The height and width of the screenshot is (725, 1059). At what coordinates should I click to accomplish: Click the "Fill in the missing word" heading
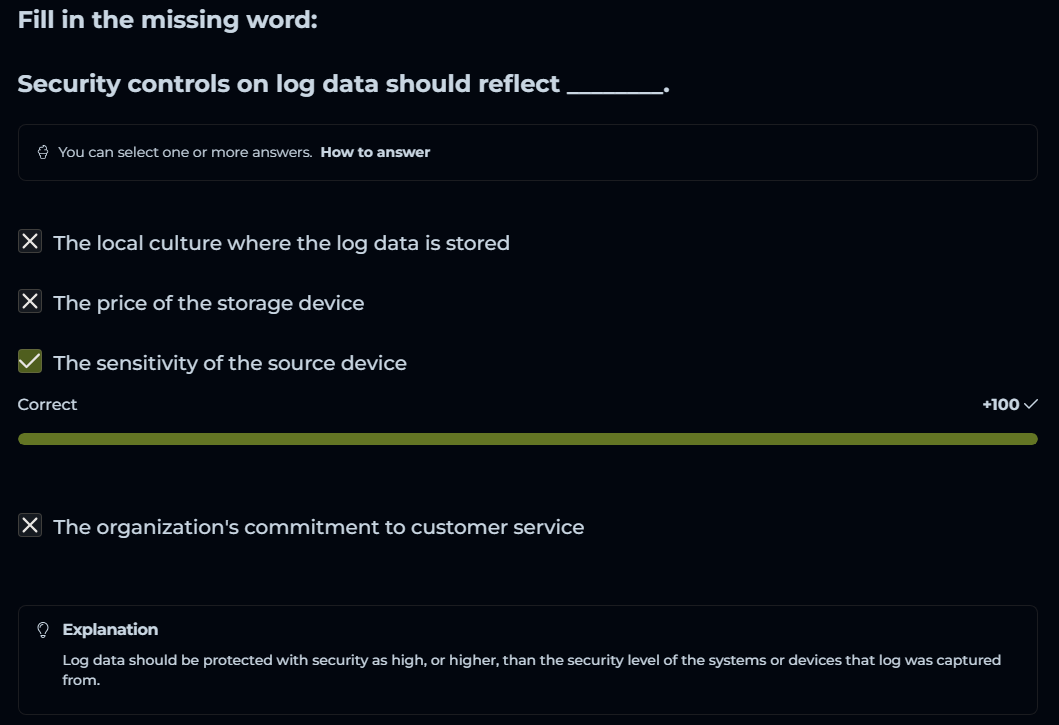click(x=167, y=20)
